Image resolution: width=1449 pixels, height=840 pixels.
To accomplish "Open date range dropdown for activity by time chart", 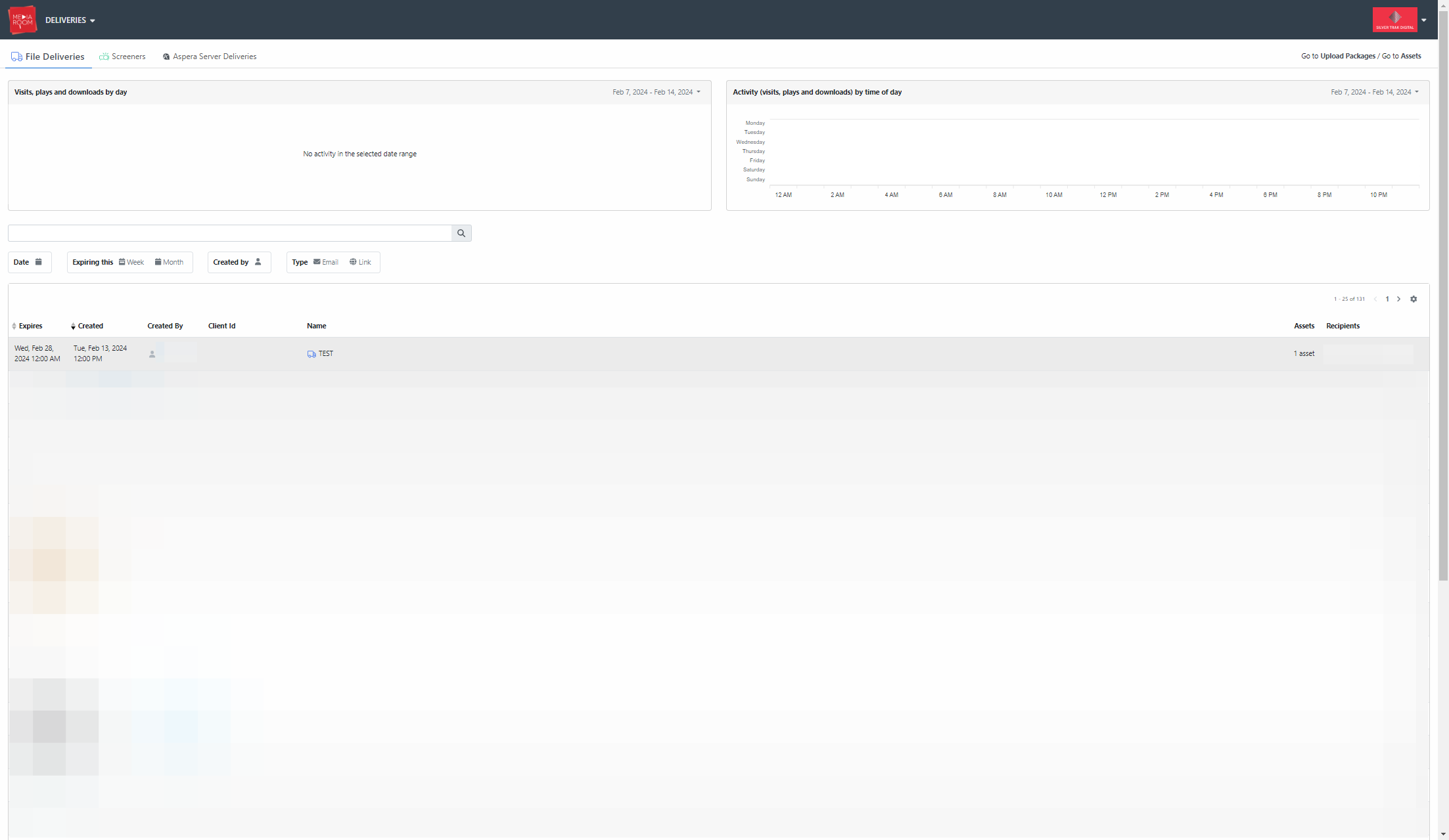I will (x=1375, y=92).
